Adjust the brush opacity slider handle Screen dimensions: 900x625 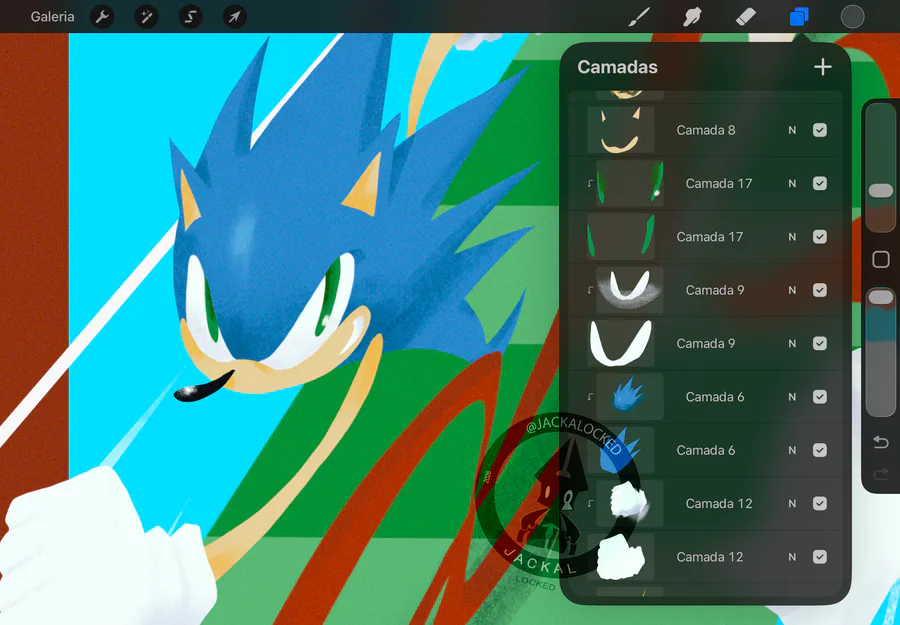880,297
